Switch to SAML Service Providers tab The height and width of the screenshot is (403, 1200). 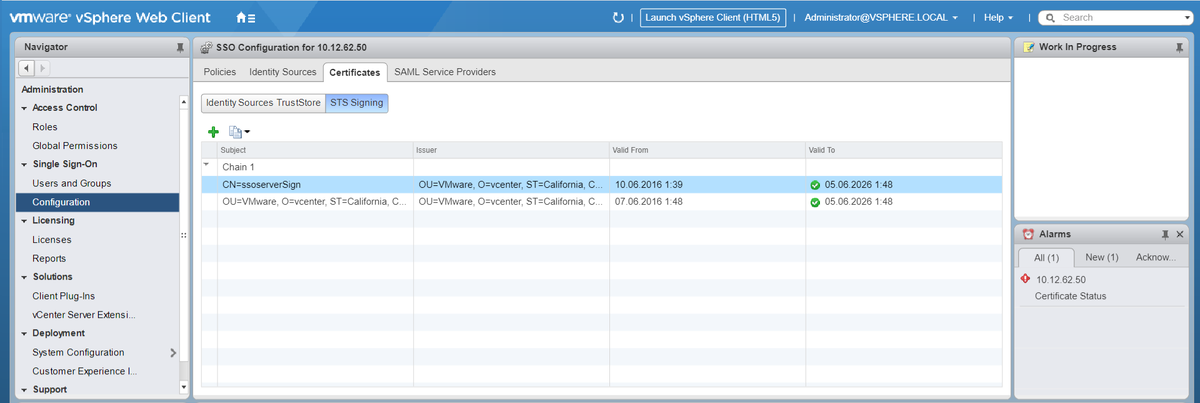(x=445, y=72)
